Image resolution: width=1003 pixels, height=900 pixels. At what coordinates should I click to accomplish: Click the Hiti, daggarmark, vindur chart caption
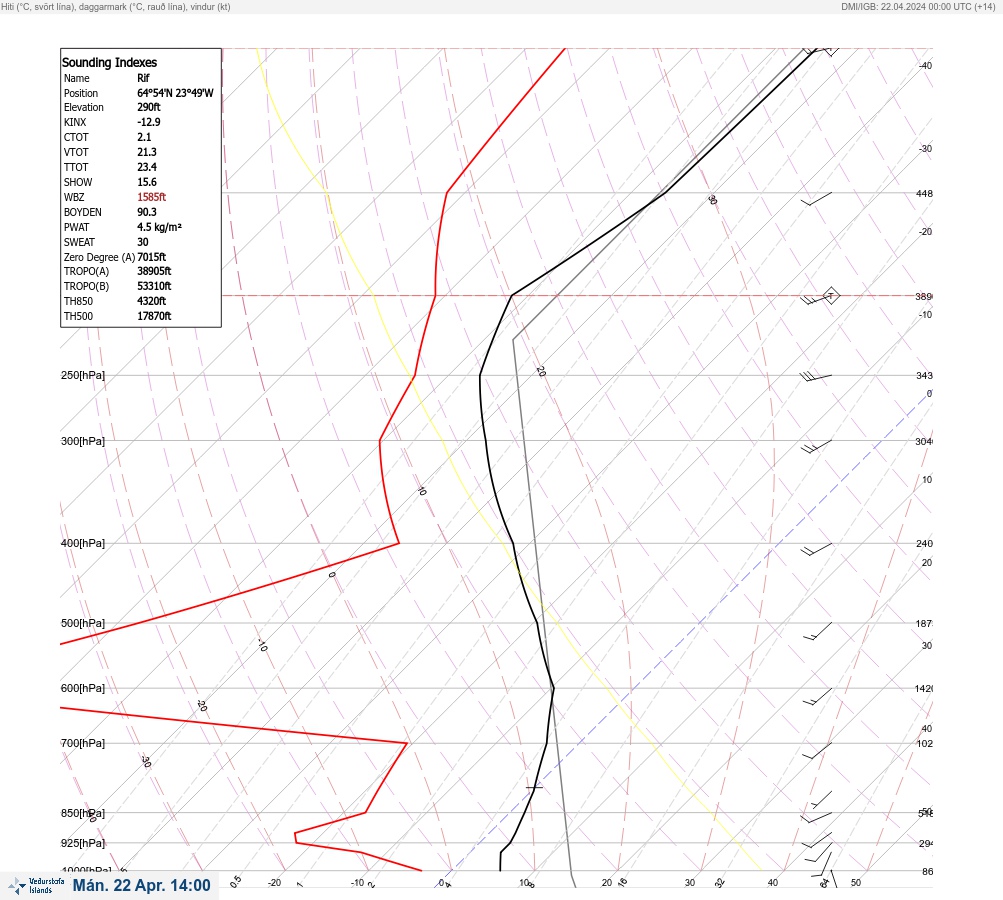[116, 6]
